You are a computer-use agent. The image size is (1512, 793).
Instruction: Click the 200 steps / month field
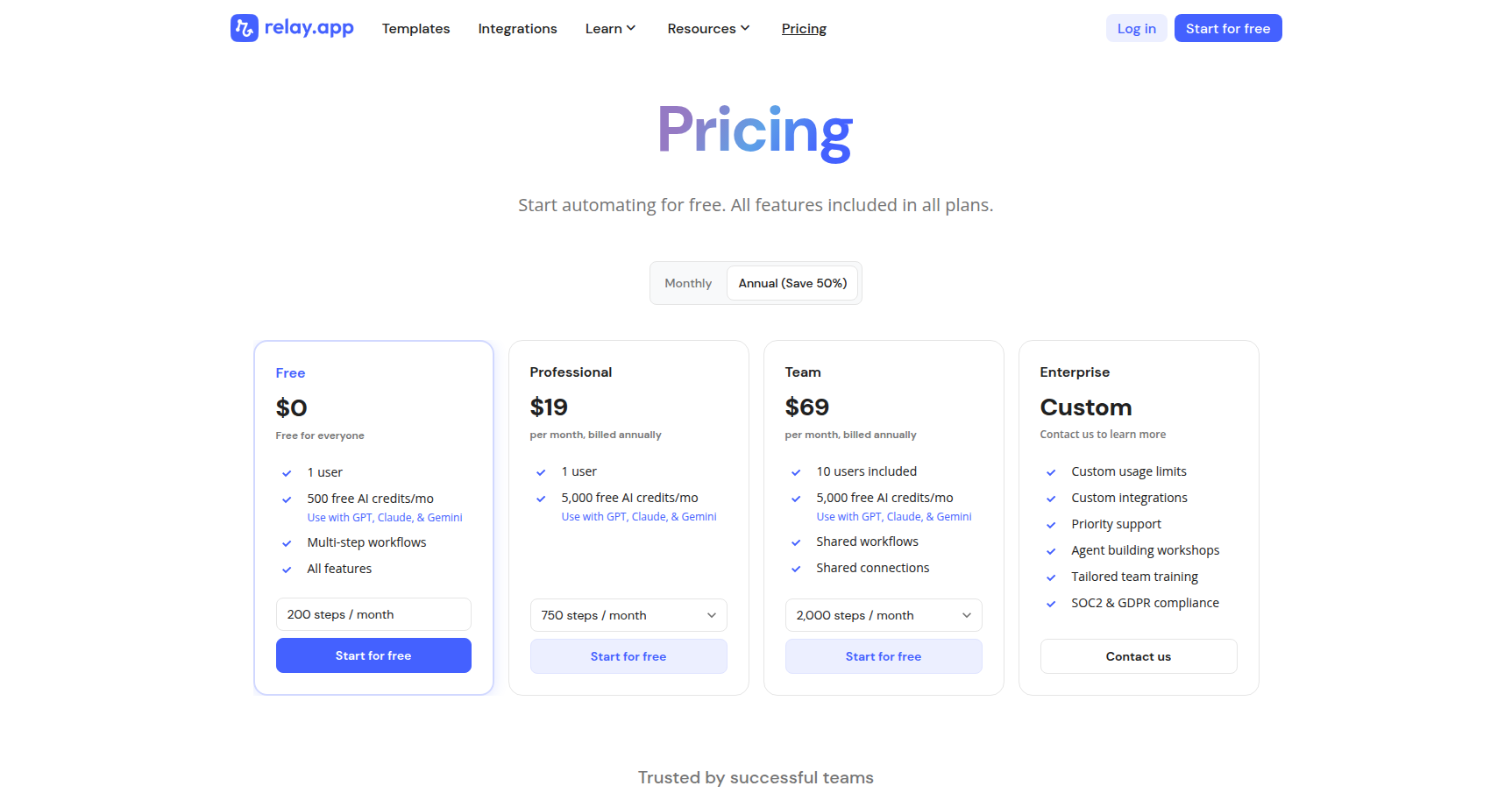tap(373, 614)
